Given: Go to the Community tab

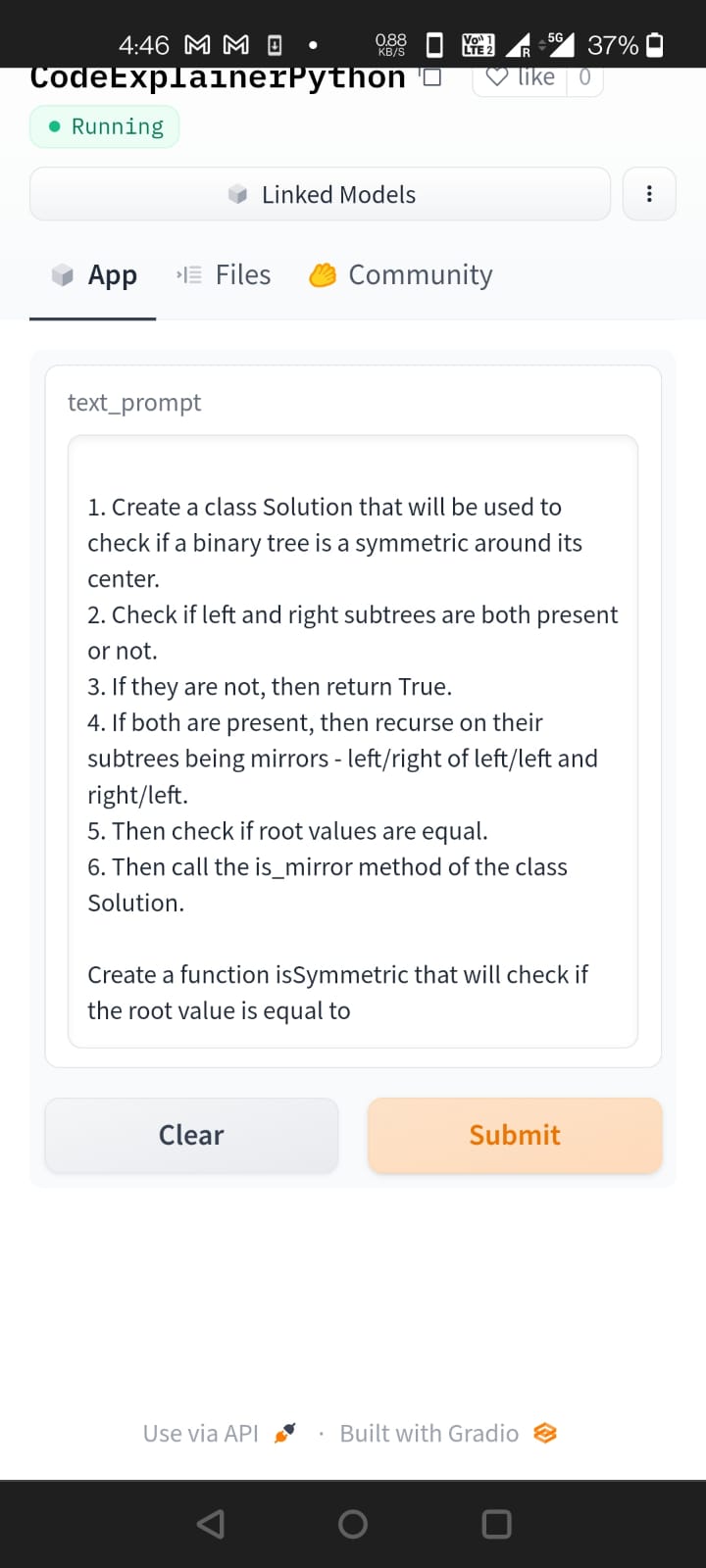Looking at the screenshot, I should [x=402, y=275].
